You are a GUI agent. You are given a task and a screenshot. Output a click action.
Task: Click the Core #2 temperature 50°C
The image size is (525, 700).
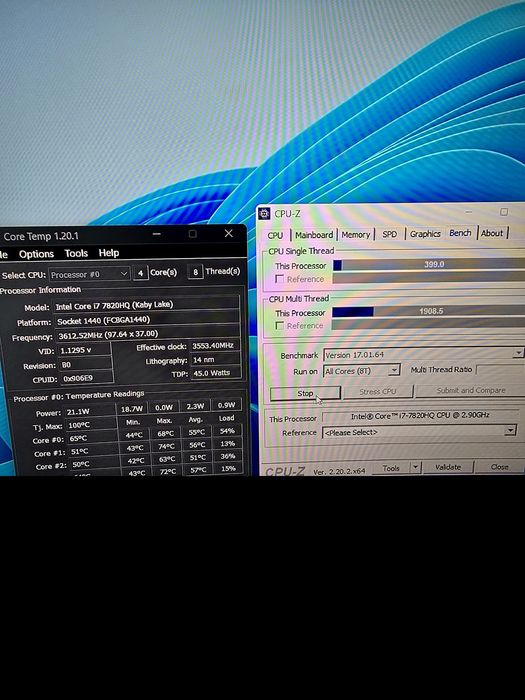coord(94,464)
